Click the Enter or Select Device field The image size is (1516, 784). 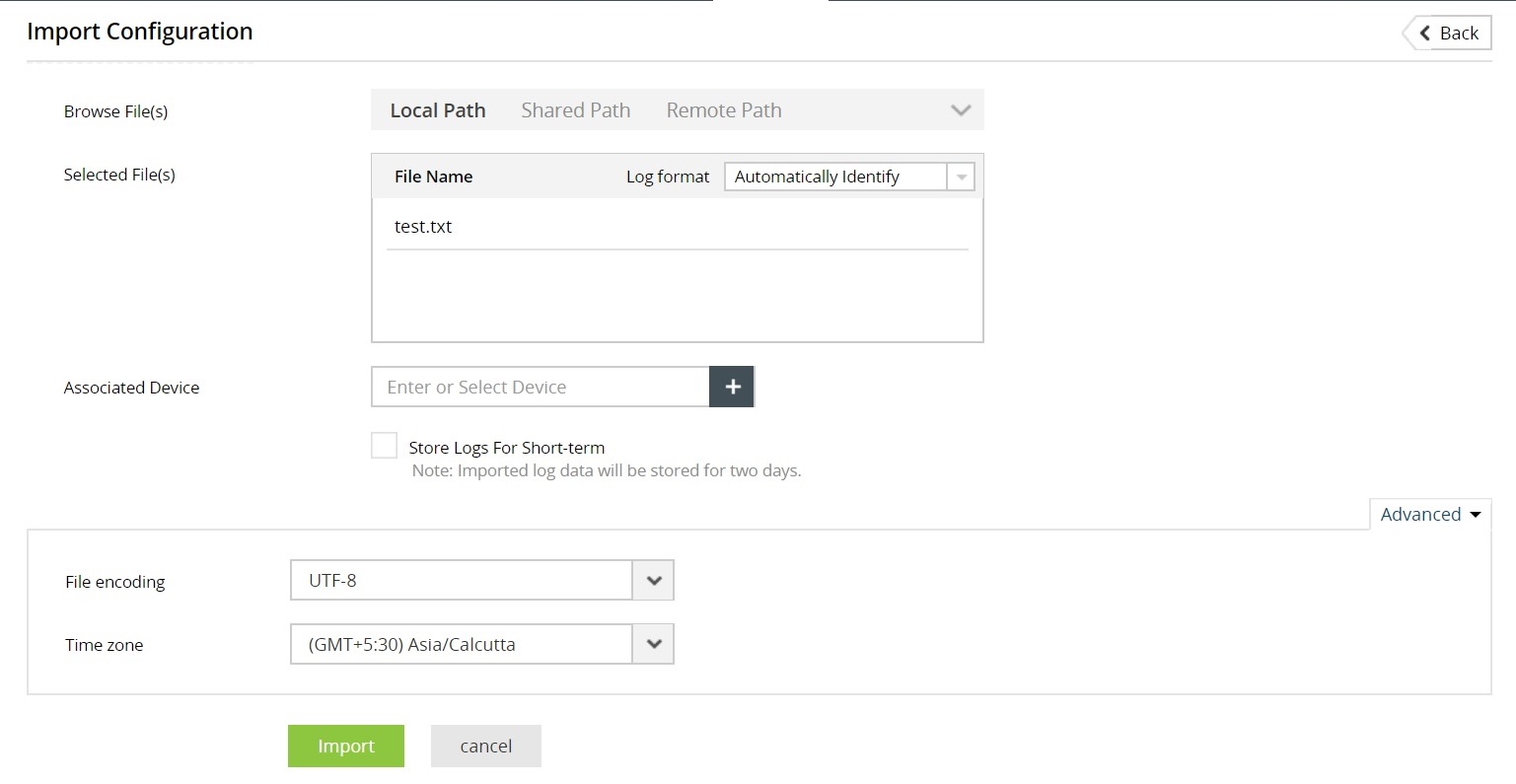point(539,387)
